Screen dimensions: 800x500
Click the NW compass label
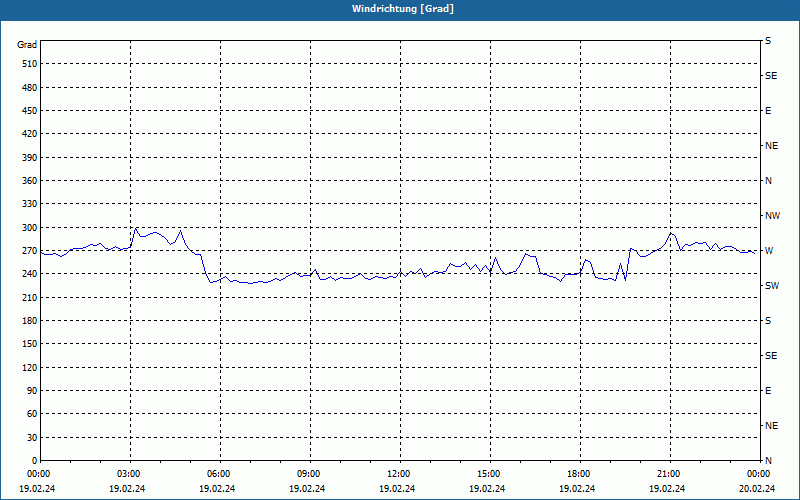[x=772, y=216]
